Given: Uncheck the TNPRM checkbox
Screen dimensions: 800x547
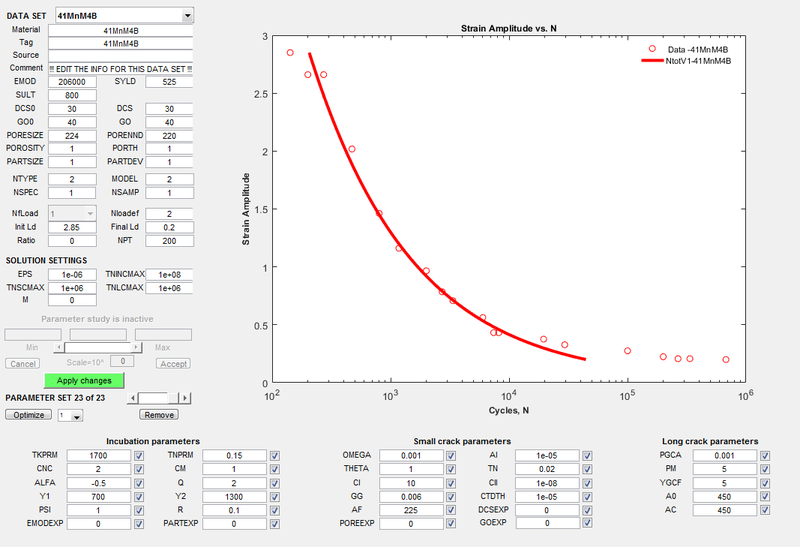Looking at the screenshot, I should click(x=275, y=456).
